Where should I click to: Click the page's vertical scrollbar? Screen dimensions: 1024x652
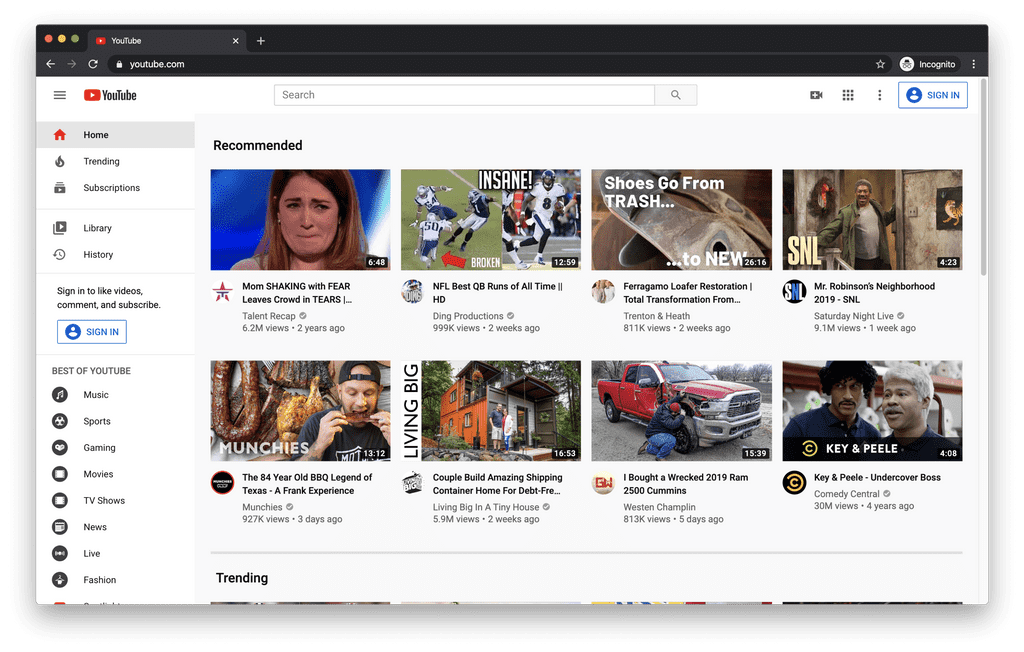pyautogui.click(x=984, y=176)
